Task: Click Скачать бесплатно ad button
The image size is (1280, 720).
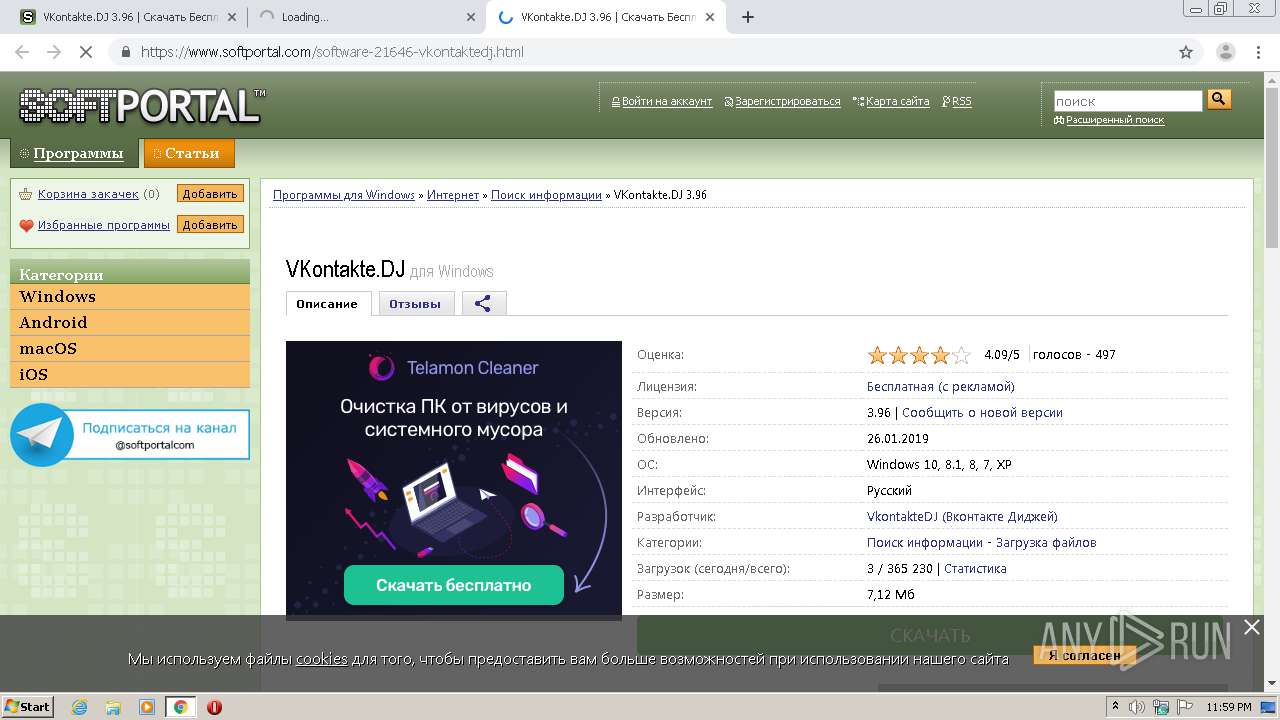Action: 454,585
